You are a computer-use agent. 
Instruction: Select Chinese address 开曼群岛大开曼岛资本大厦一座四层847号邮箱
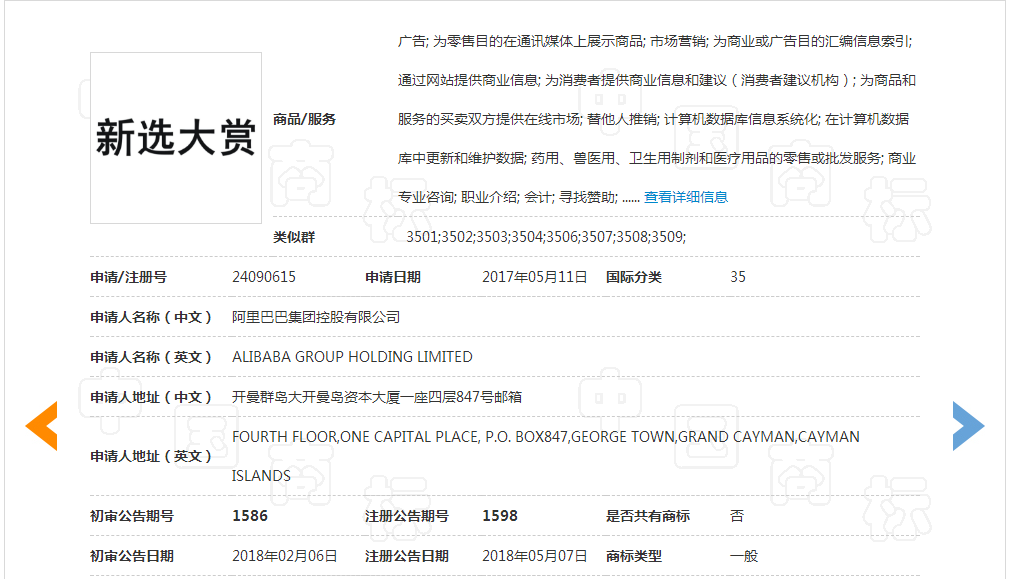pos(377,397)
